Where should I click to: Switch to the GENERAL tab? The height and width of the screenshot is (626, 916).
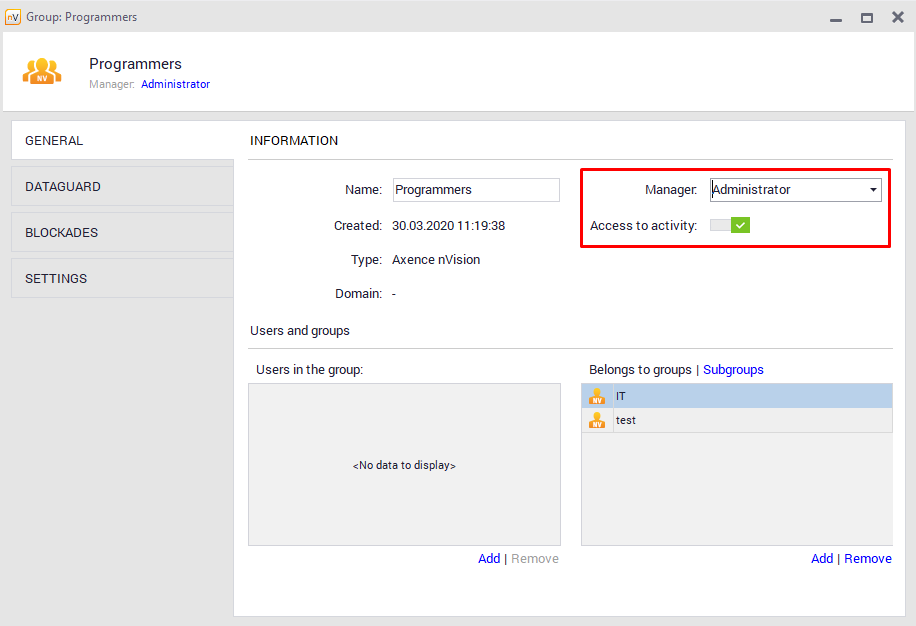[122, 141]
